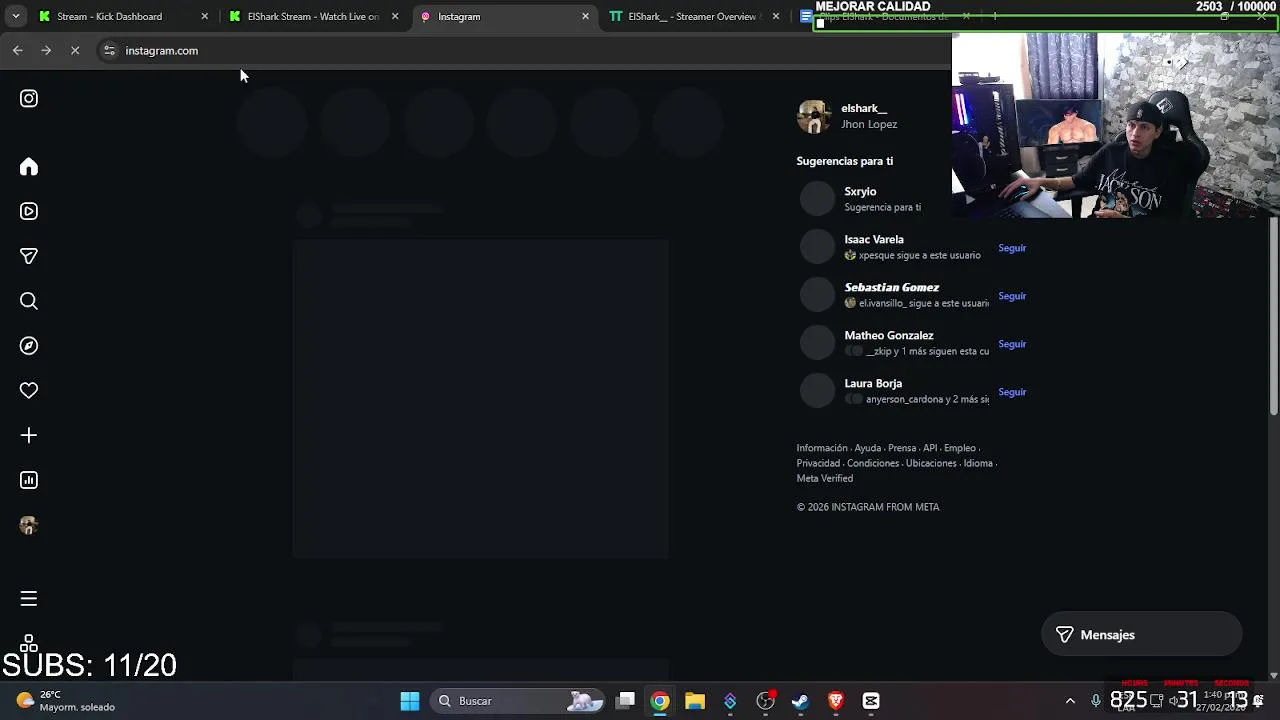Image resolution: width=1280 pixels, height=720 pixels.
Task: Close the Kick Dashboard tab
Action: tap(205, 16)
